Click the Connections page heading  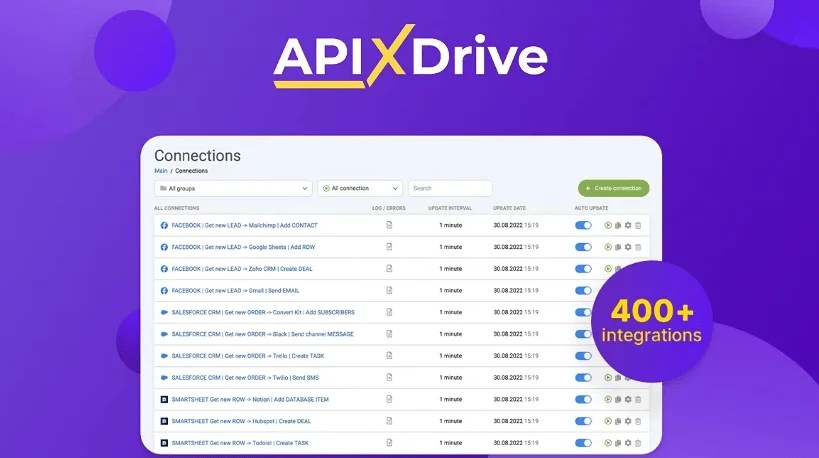197,156
